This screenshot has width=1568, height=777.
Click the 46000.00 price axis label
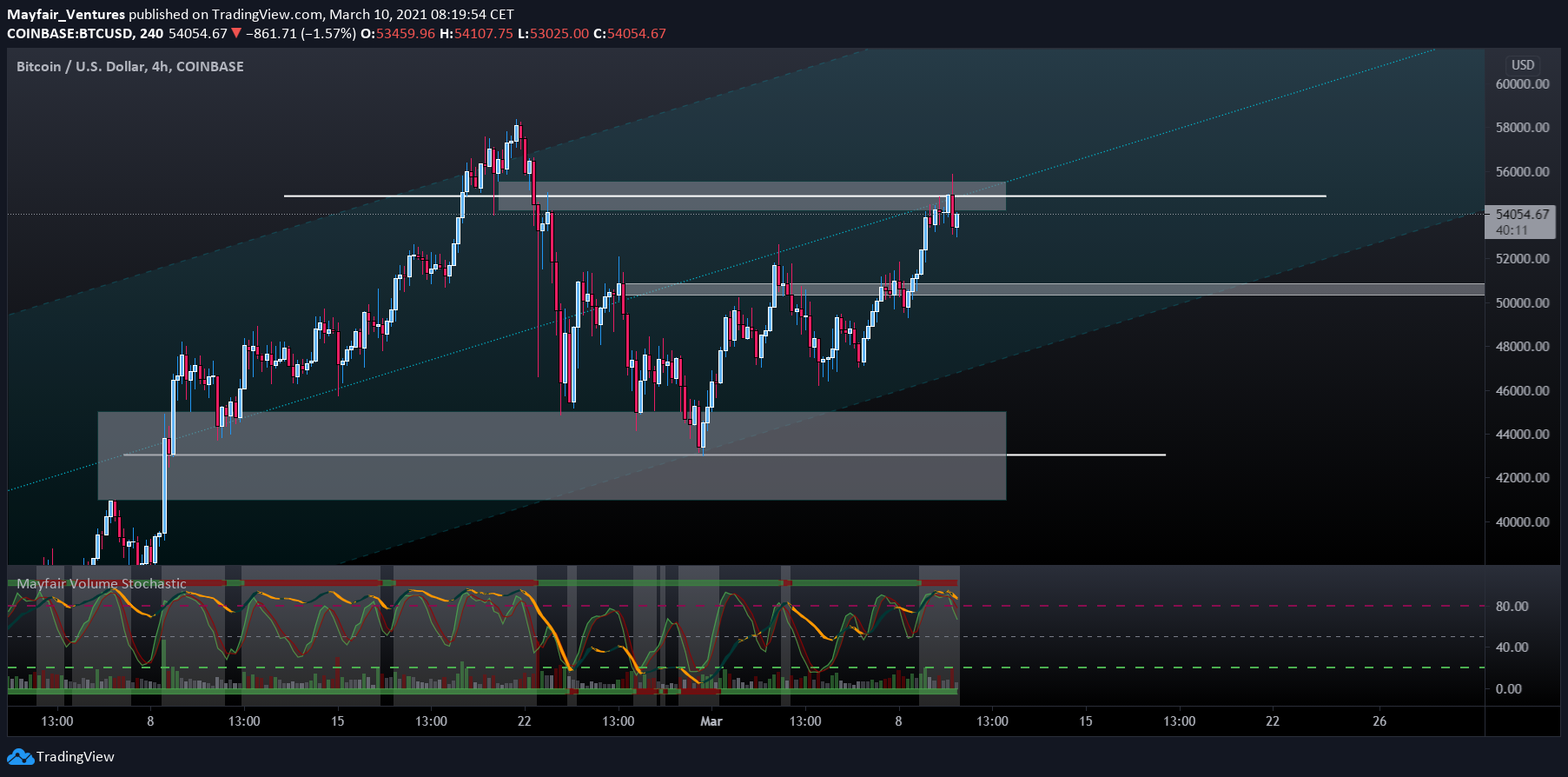pos(1522,390)
